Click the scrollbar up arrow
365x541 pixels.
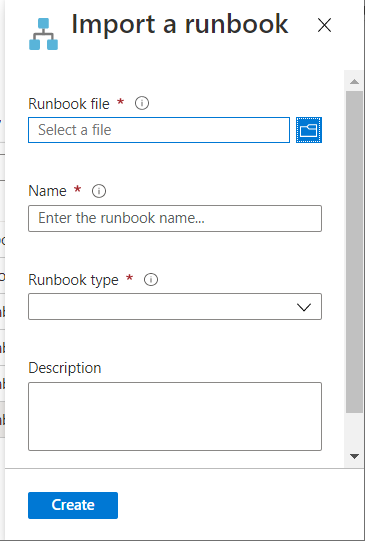(x=354, y=82)
